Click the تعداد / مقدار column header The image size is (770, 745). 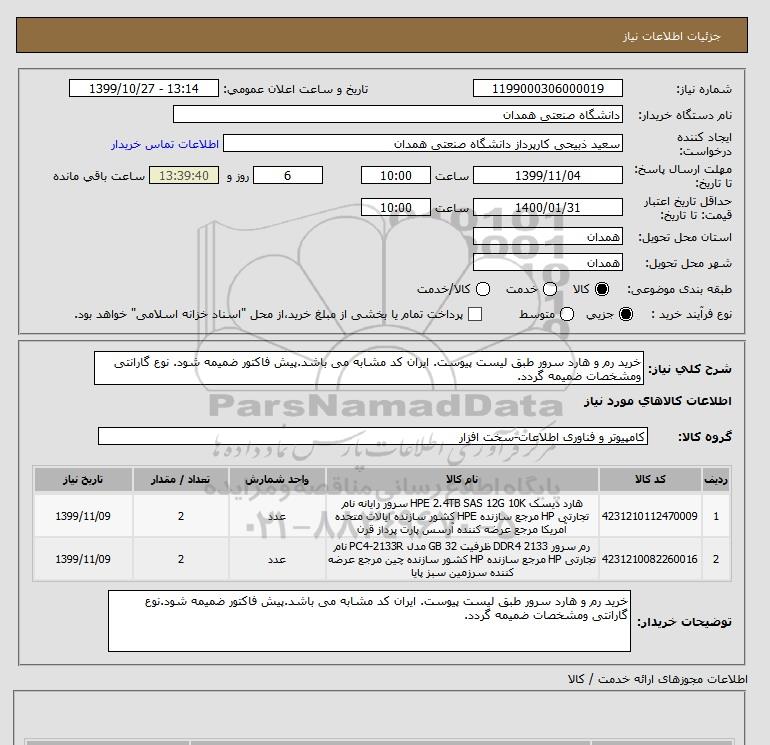click(181, 480)
